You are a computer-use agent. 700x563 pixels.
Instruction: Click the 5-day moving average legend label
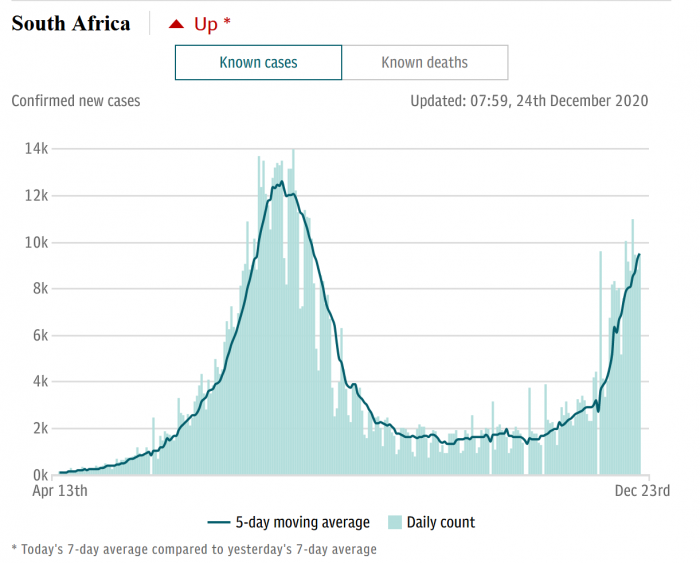point(302,522)
